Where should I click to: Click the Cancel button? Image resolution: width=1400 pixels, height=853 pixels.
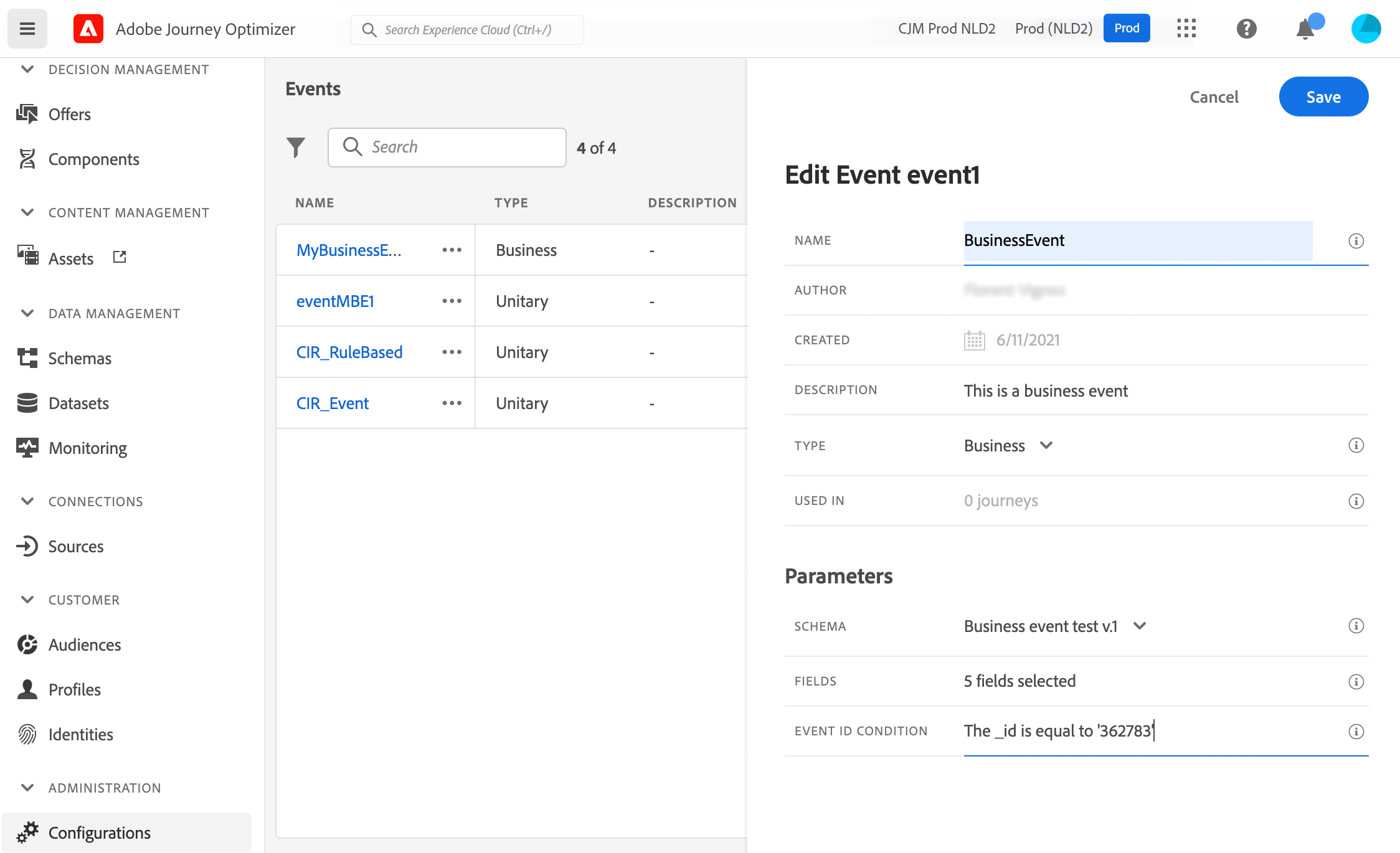[x=1214, y=97]
